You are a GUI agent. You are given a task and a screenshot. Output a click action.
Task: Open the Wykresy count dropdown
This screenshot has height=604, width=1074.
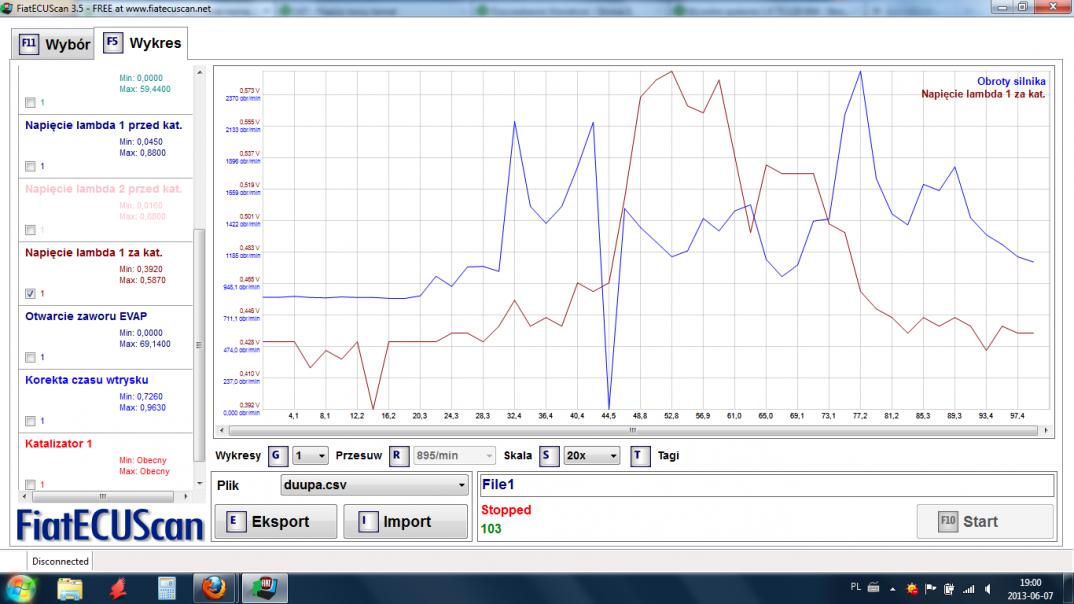point(310,455)
